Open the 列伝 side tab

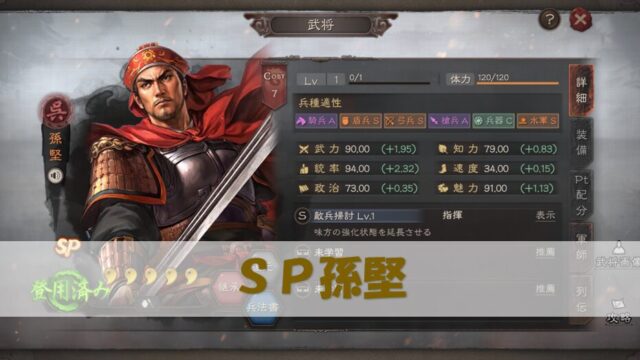581,299
